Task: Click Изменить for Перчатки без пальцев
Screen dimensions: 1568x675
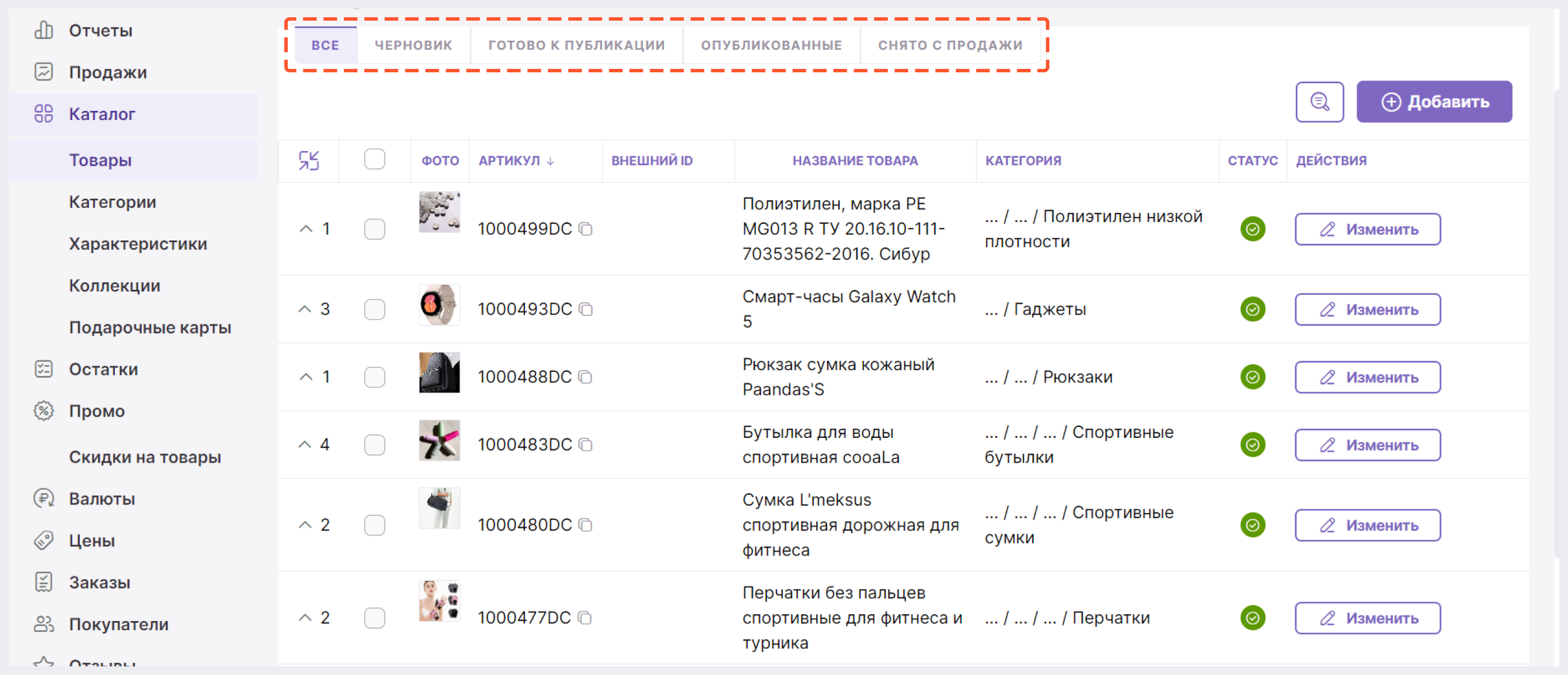Action: click(x=1368, y=618)
